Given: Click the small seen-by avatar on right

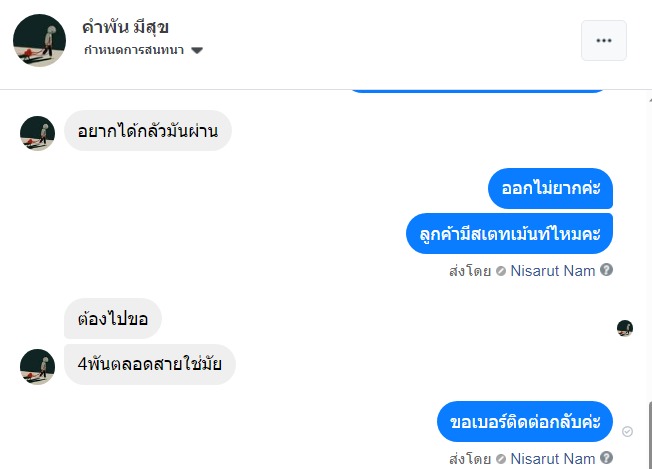Looking at the screenshot, I should click(625, 328).
